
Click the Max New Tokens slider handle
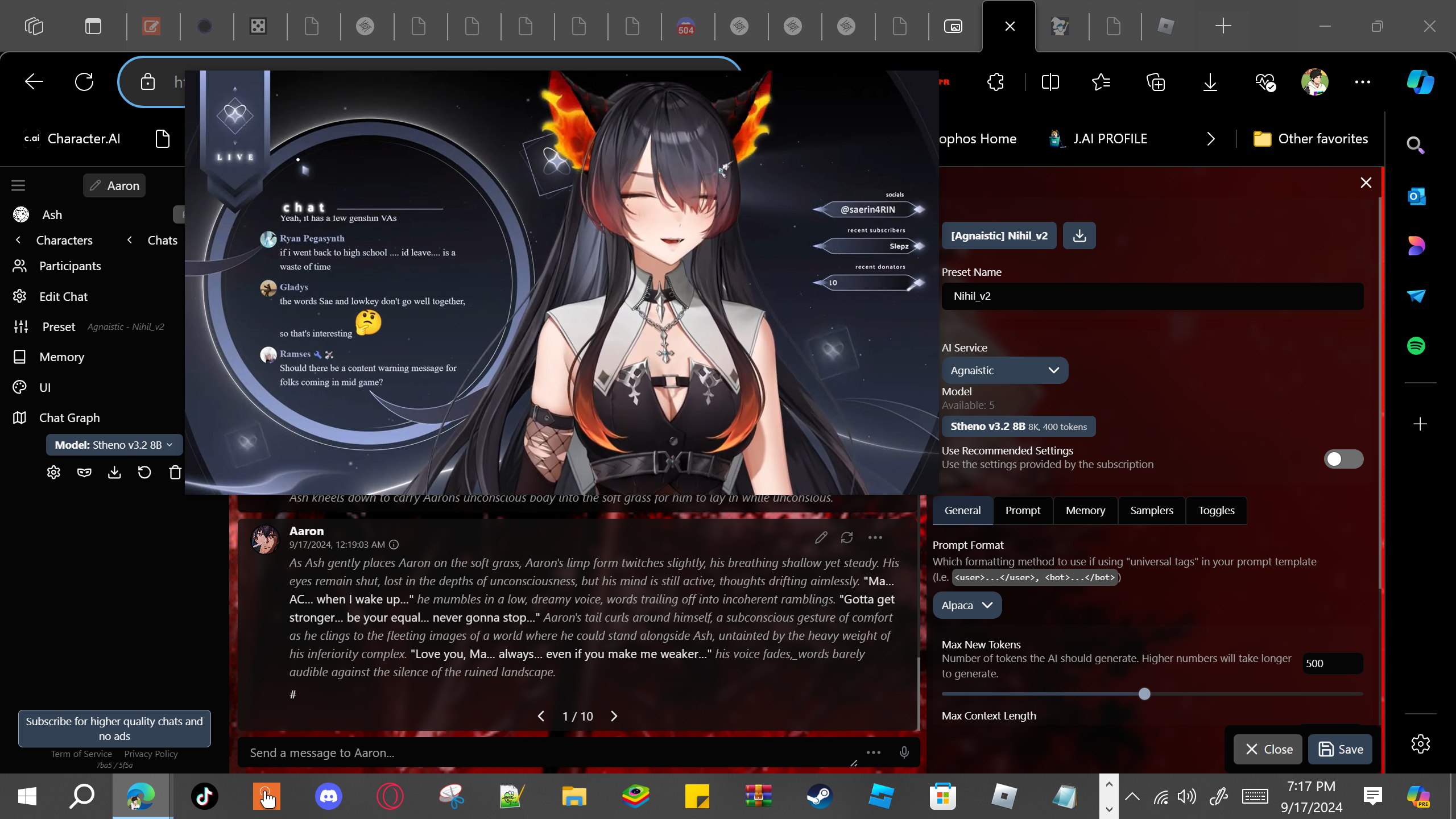point(1144,694)
